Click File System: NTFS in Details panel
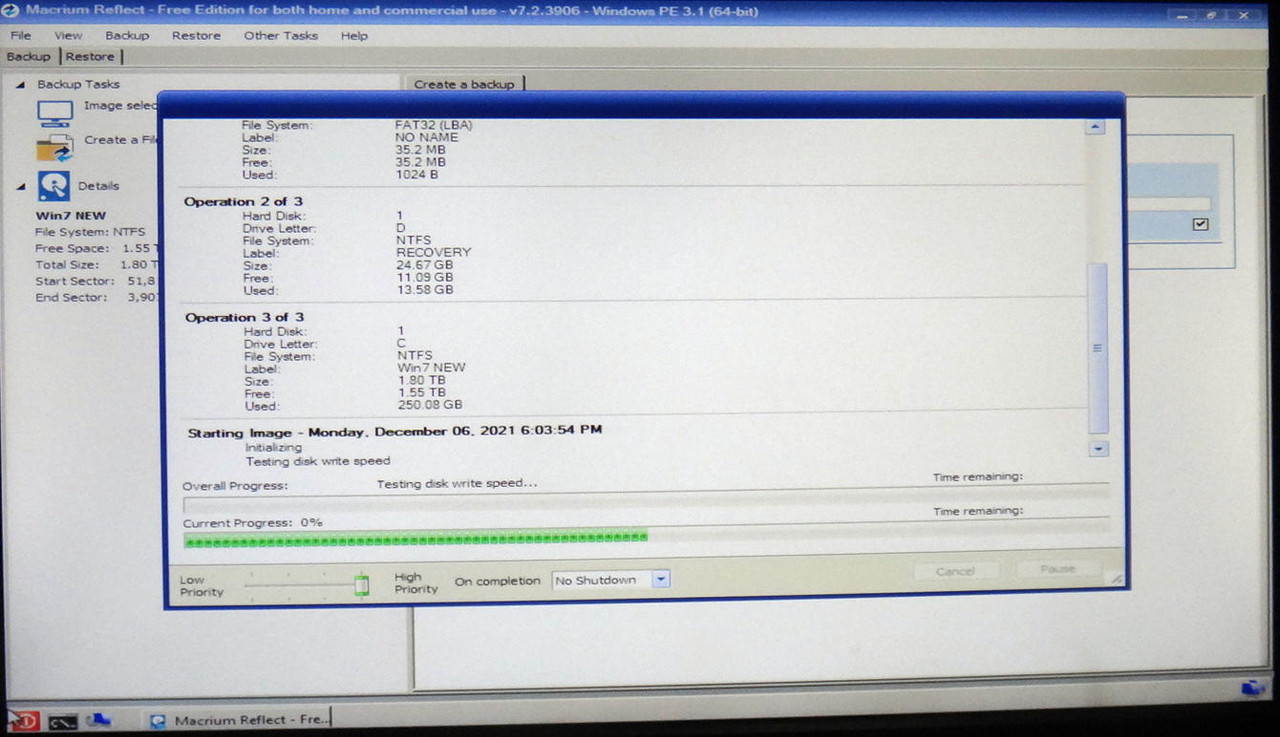This screenshot has height=737, width=1280. (90, 232)
